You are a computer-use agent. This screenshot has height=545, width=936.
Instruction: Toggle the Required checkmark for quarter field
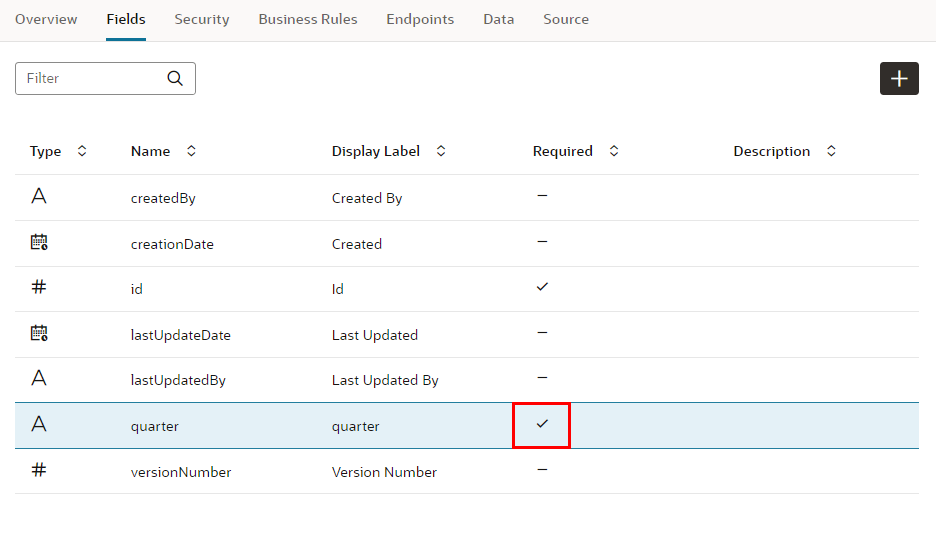pos(542,424)
